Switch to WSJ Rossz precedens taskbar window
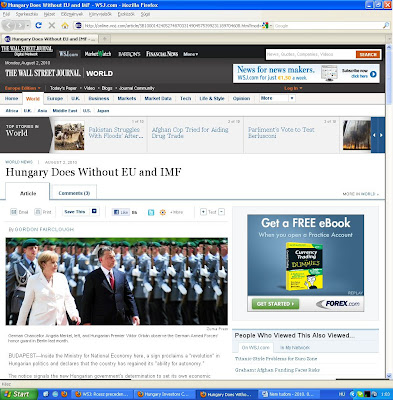The image size is (393, 400). [103, 394]
